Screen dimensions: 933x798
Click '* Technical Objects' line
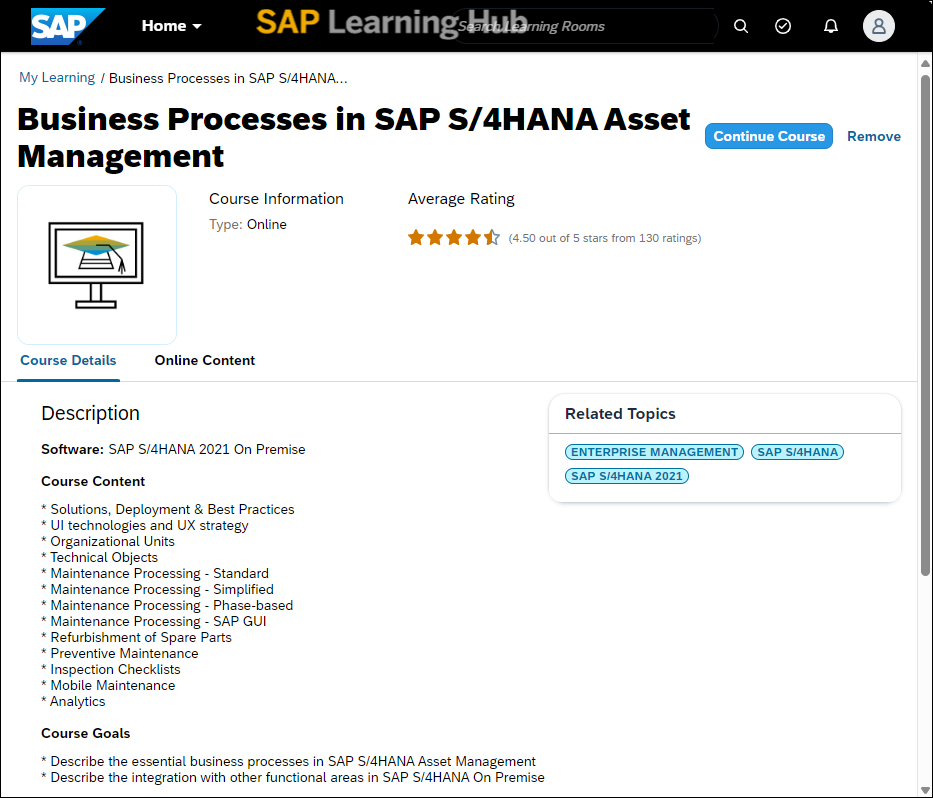click(x=99, y=558)
